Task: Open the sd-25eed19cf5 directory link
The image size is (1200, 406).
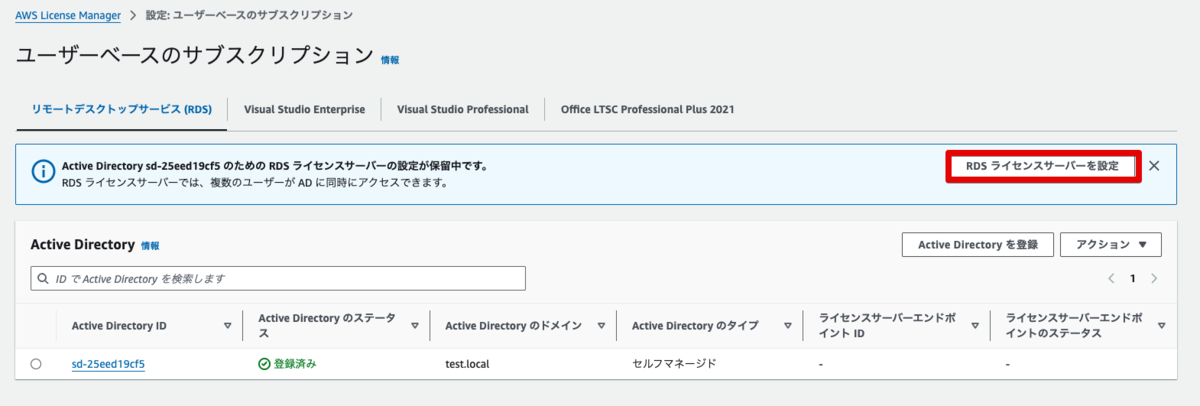Action: [x=108, y=364]
